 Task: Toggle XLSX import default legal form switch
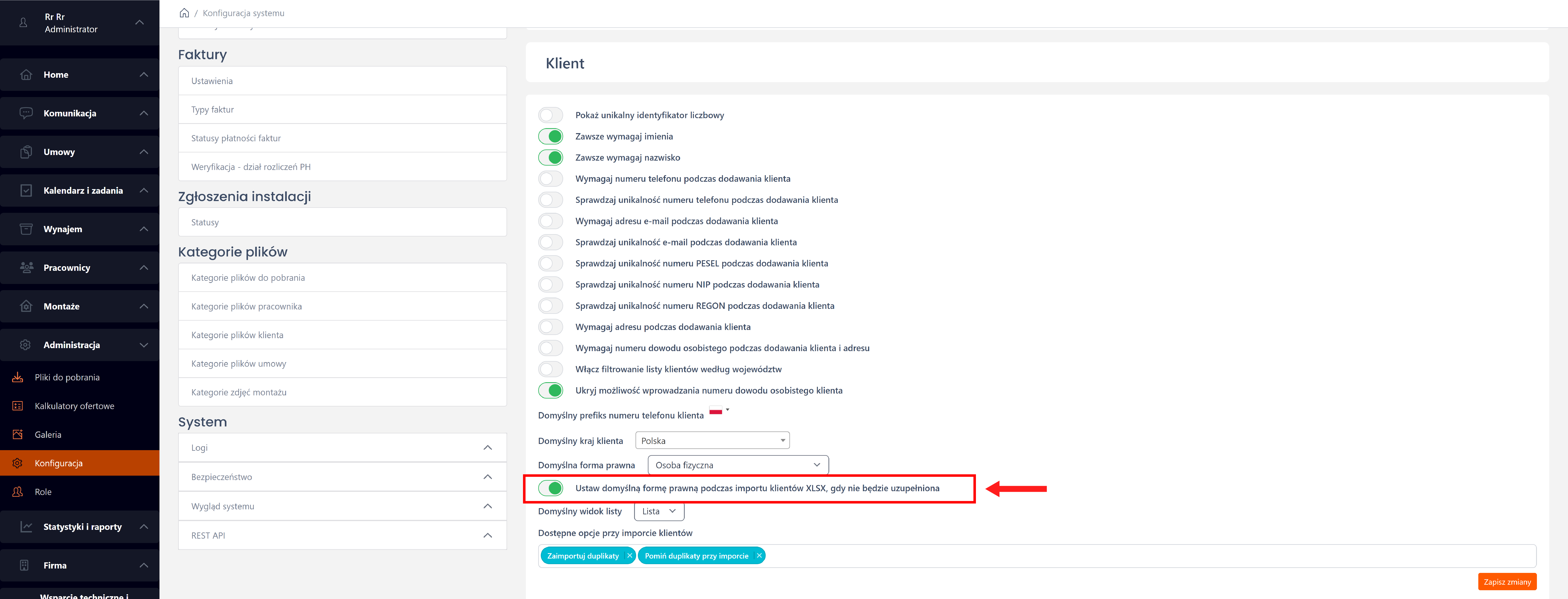[550, 488]
